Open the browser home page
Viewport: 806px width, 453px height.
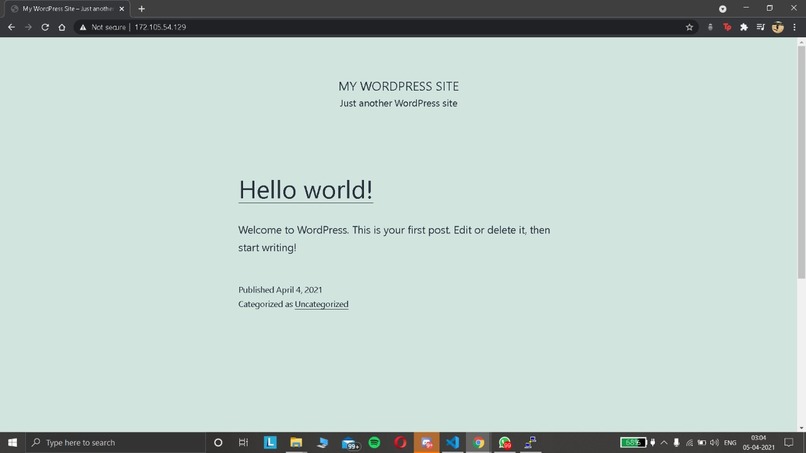(x=62, y=27)
